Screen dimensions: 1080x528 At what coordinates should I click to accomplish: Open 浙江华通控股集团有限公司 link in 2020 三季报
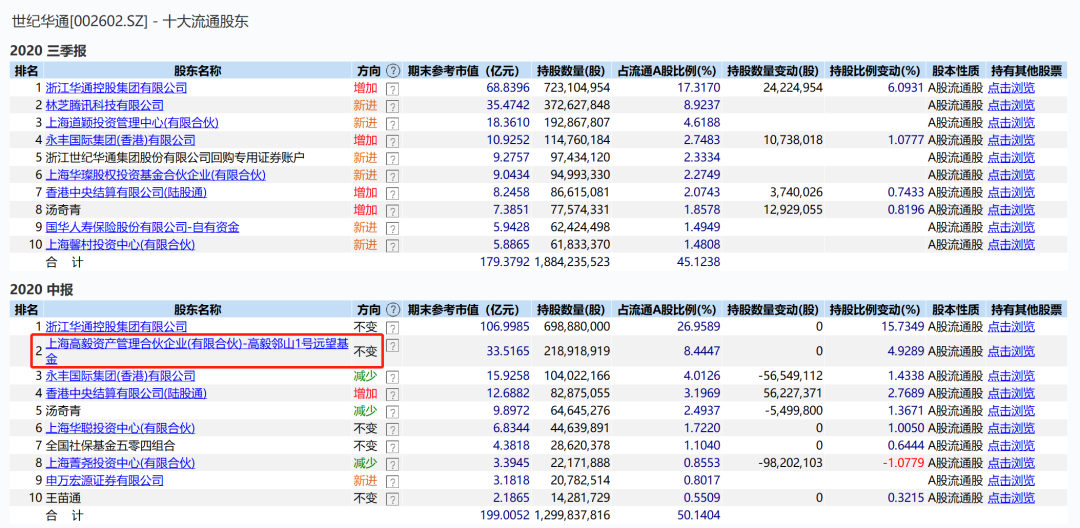[x=116, y=88]
